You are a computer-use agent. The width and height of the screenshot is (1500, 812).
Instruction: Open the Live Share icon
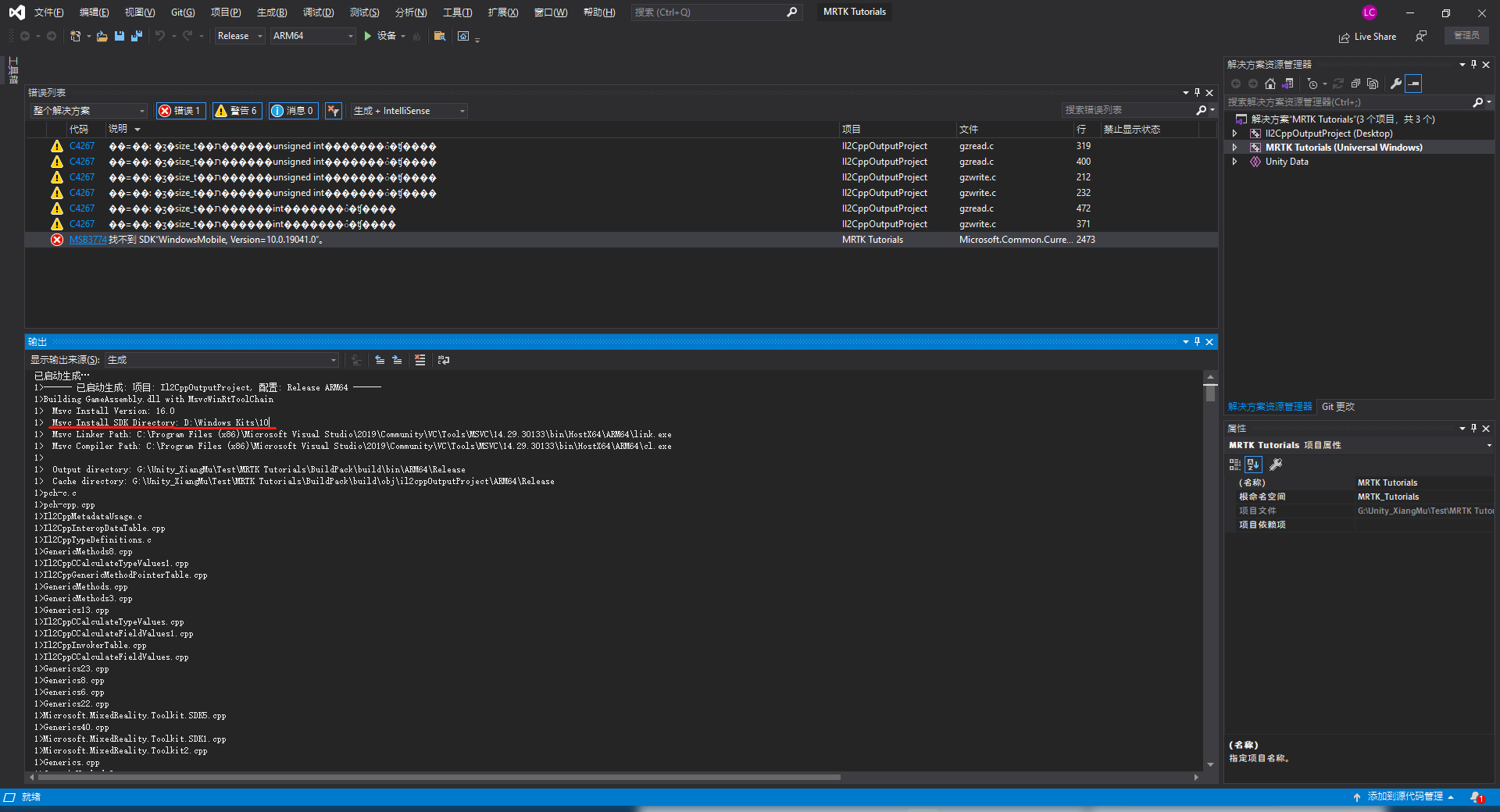tap(1345, 37)
